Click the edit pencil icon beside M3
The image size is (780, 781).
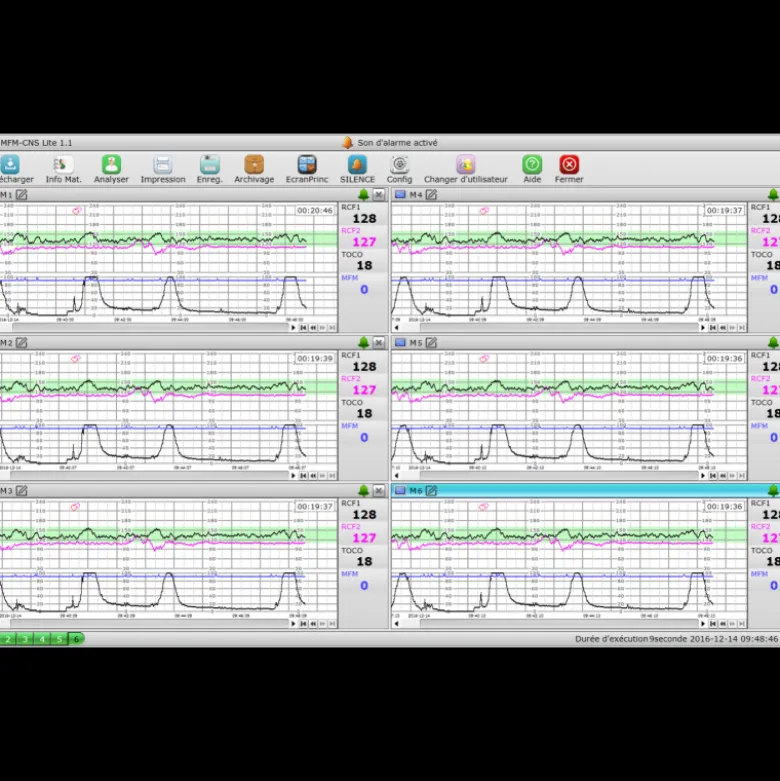point(21,491)
